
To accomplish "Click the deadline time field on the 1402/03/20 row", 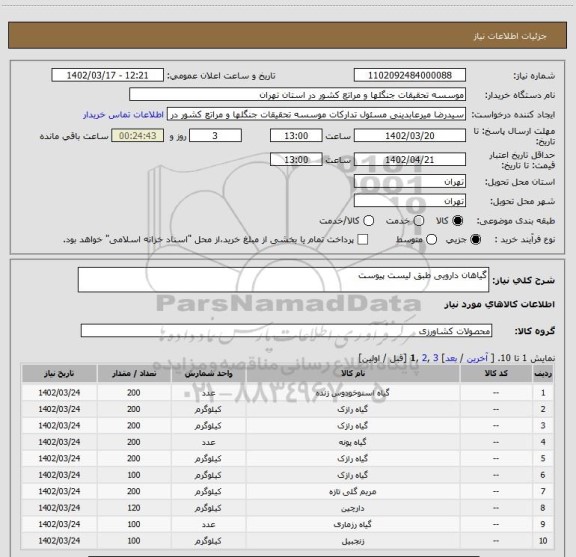I will tap(296, 136).
